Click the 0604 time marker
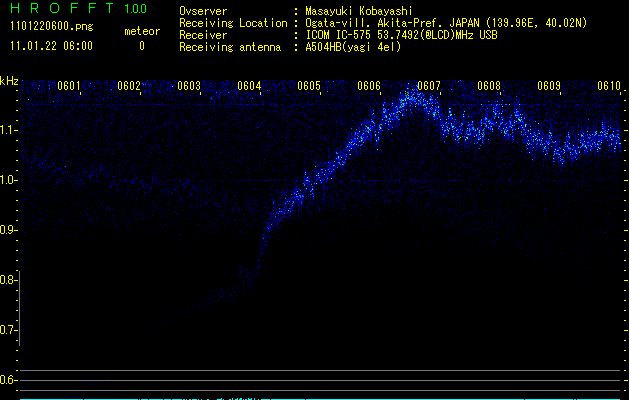The width and height of the screenshot is (629, 400). [x=249, y=86]
